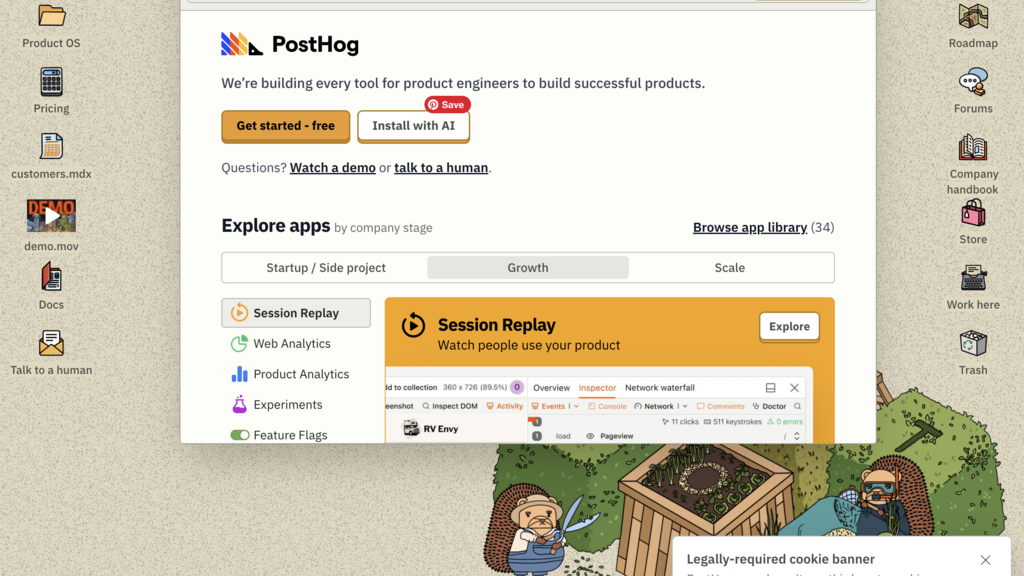Open the Pricing calculator desktop icon
1024x576 pixels.
[x=51, y=82]
